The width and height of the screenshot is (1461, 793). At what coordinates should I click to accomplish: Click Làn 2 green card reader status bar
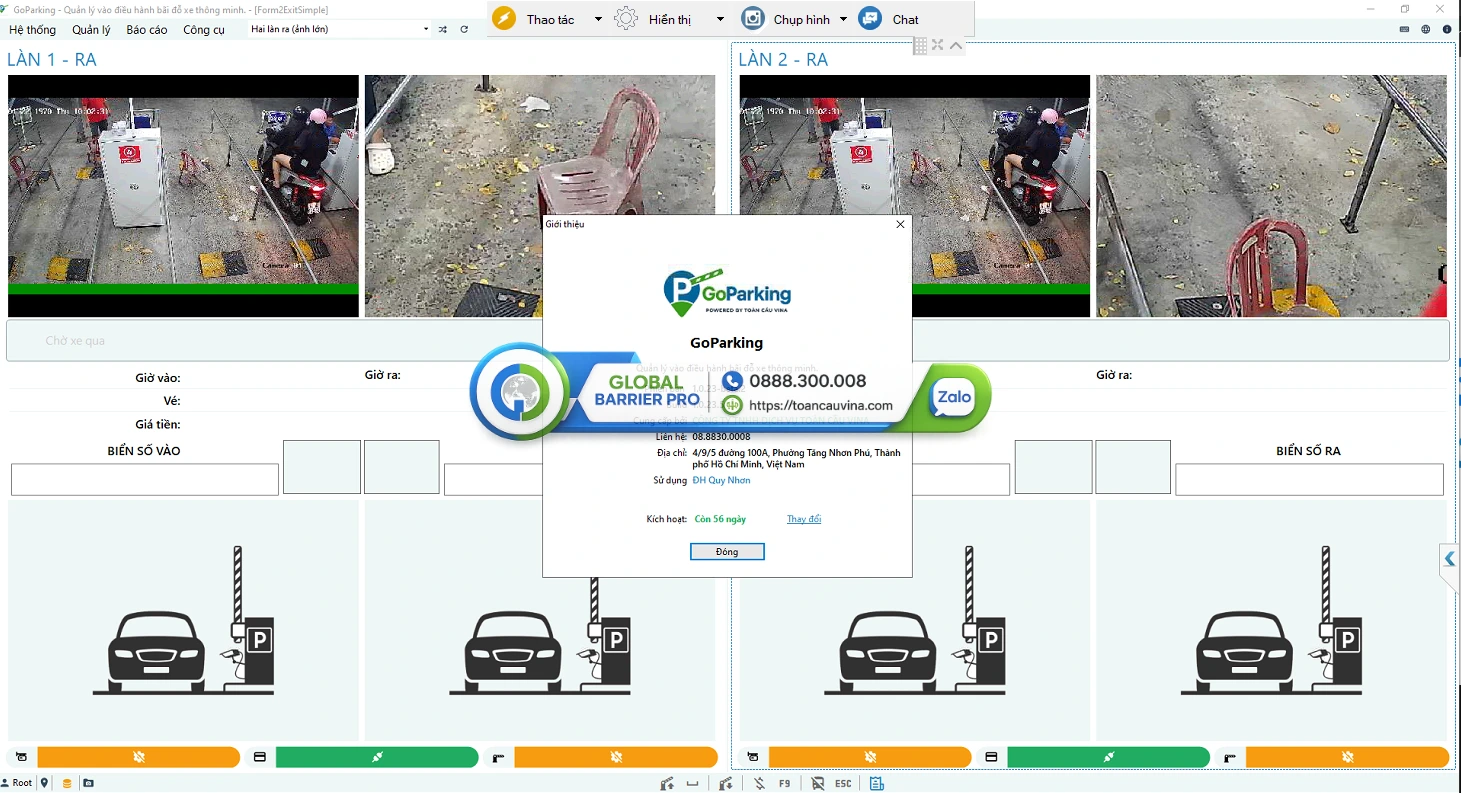(x=1108, y=757)
